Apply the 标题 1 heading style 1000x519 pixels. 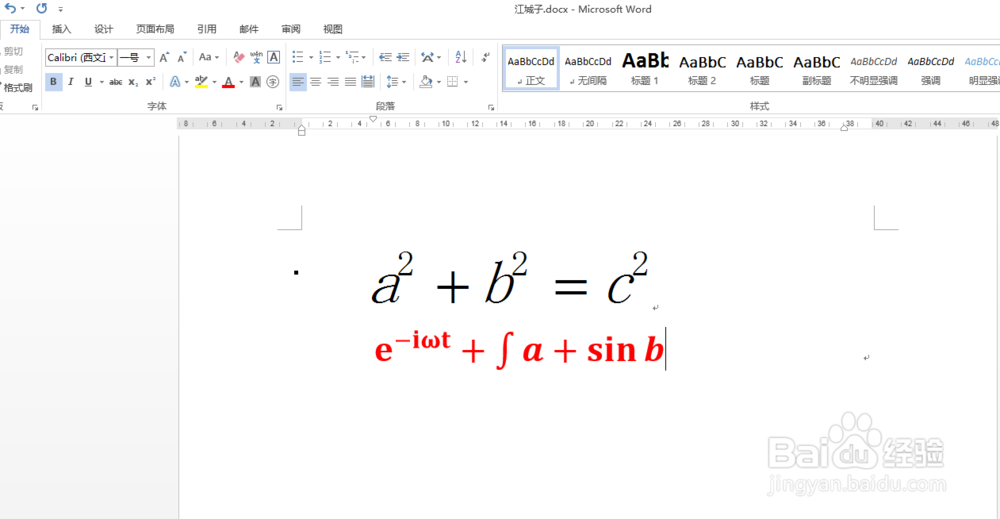point(645,69)
